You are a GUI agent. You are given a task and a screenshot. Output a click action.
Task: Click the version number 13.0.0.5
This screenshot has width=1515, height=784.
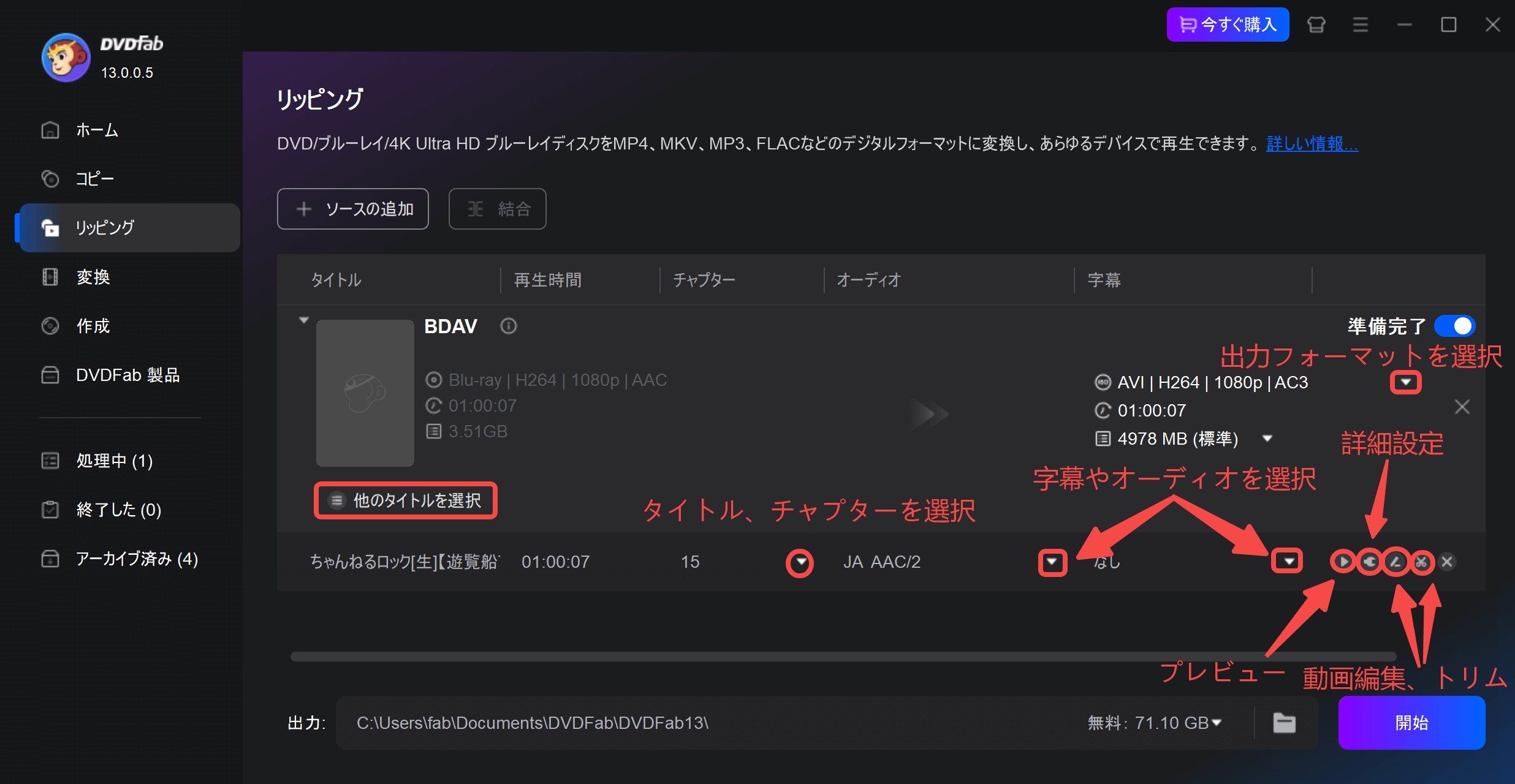coord(127,72)
